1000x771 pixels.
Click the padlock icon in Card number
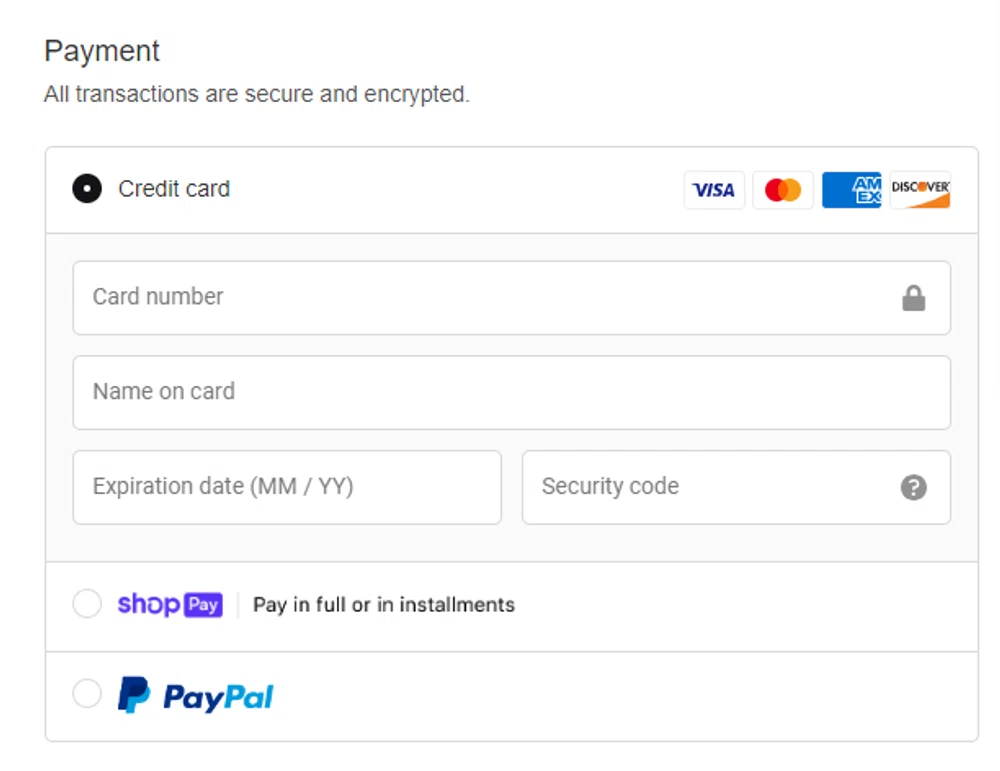tap(914, 298)
